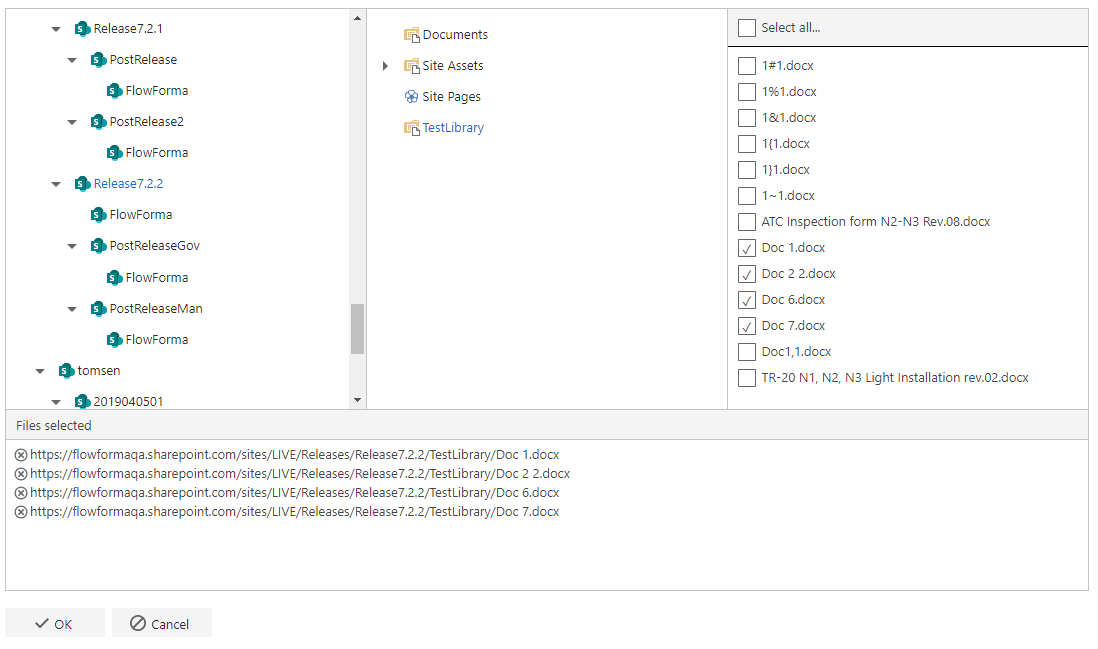Click the Site Assets library icon
Image resolution: width=1098 pixels, height=649 pixels.
click(412, 66)
